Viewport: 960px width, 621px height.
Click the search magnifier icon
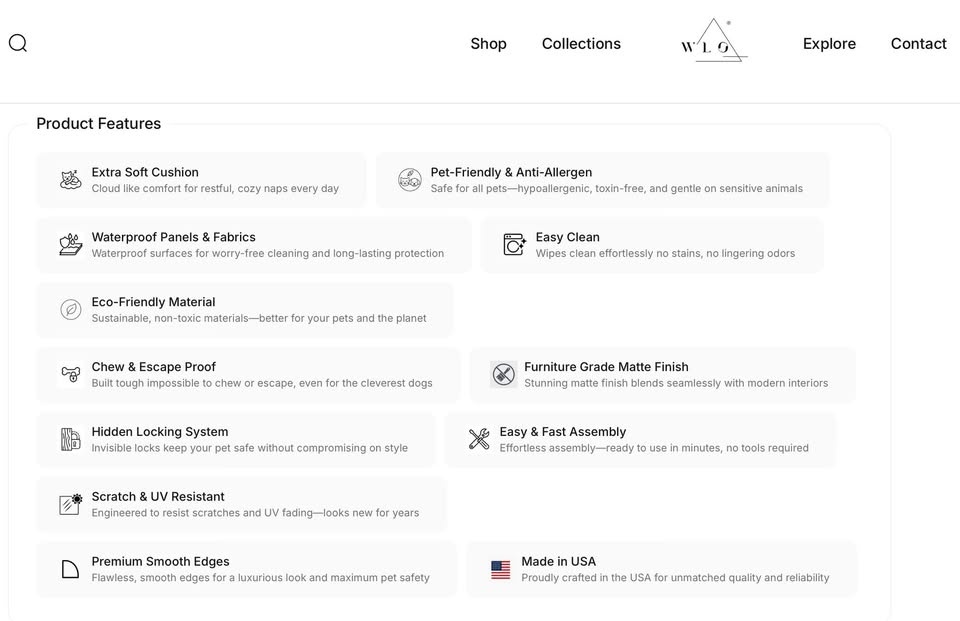18,43
